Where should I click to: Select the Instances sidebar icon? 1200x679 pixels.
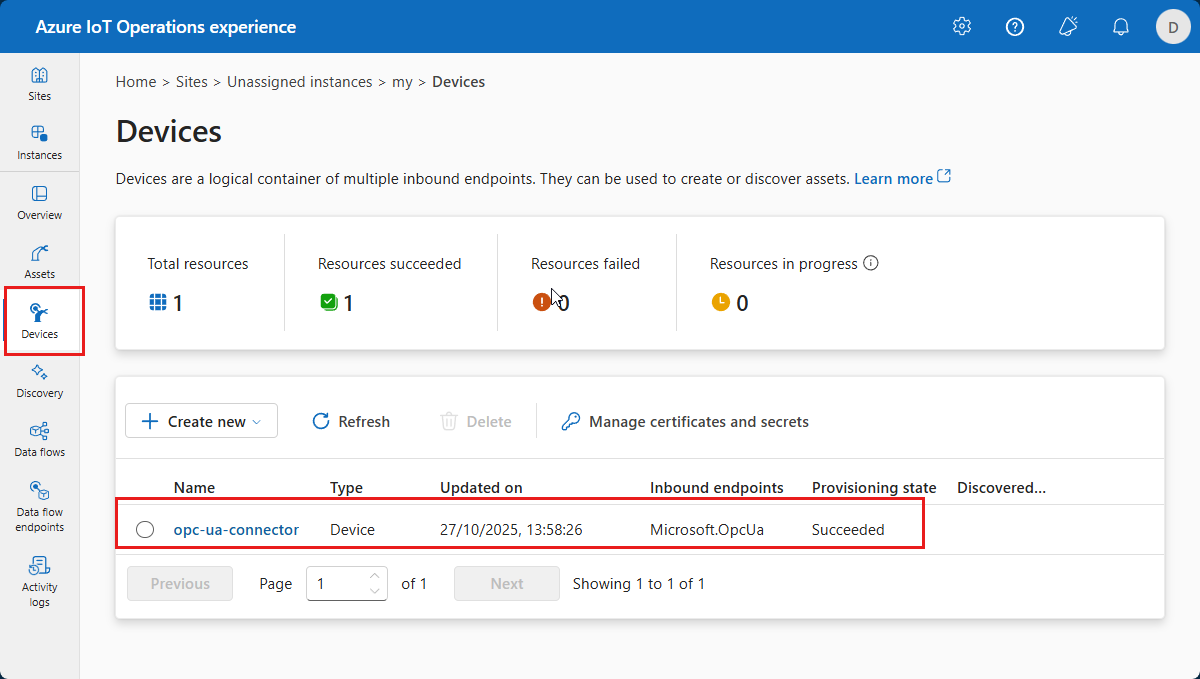pyautogui.click(x=39, y=141)
